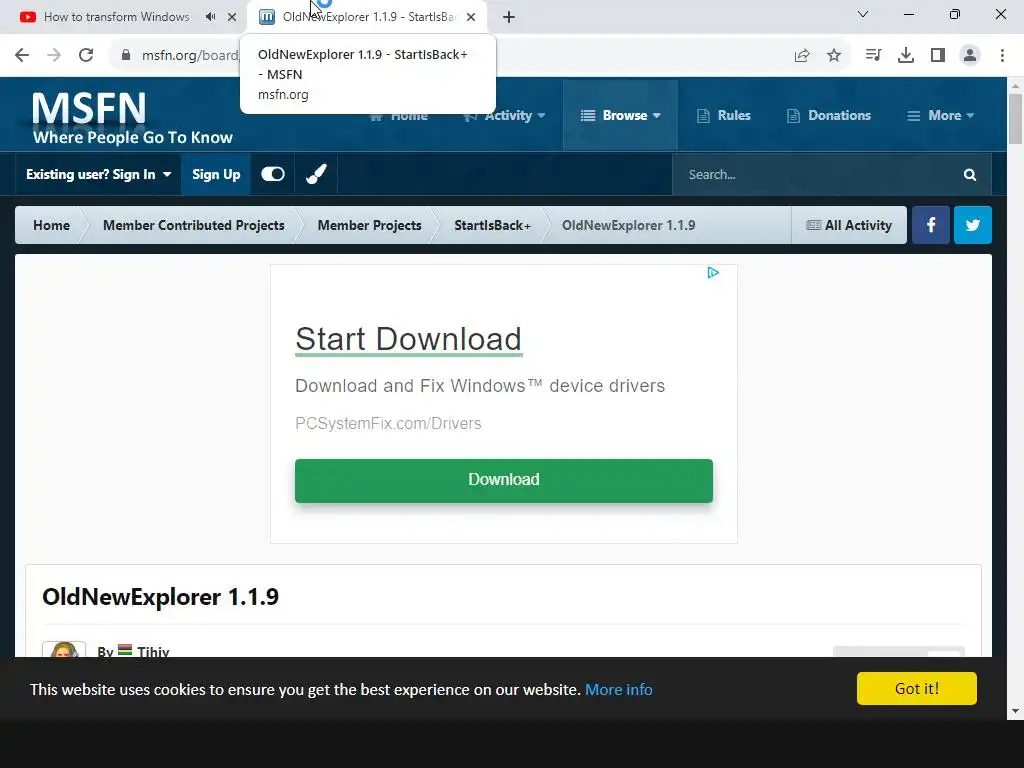Go to Home breadcrumb
The width and height of the screenshot is (1024, 768).
tap(52, 225)
